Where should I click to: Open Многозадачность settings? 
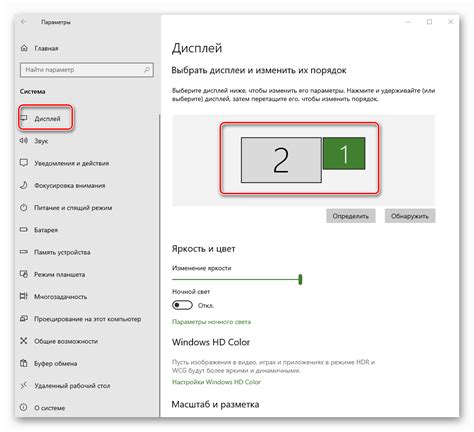pyautogui.click(x=61, y=297)
